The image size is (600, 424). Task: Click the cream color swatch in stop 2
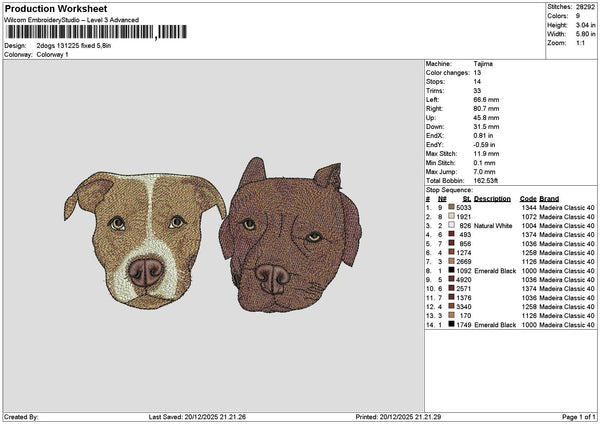click(x=452, y=216)
